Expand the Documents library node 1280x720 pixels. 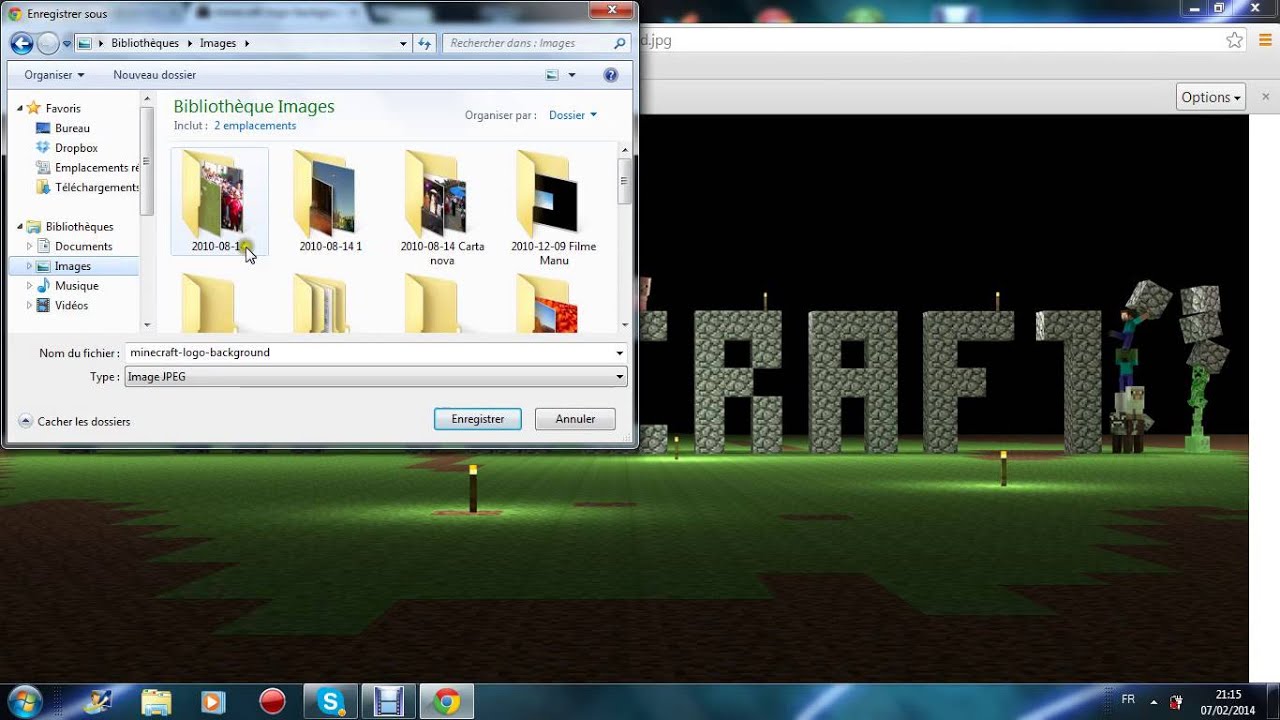pyautogui.click(x=29, y=246)
